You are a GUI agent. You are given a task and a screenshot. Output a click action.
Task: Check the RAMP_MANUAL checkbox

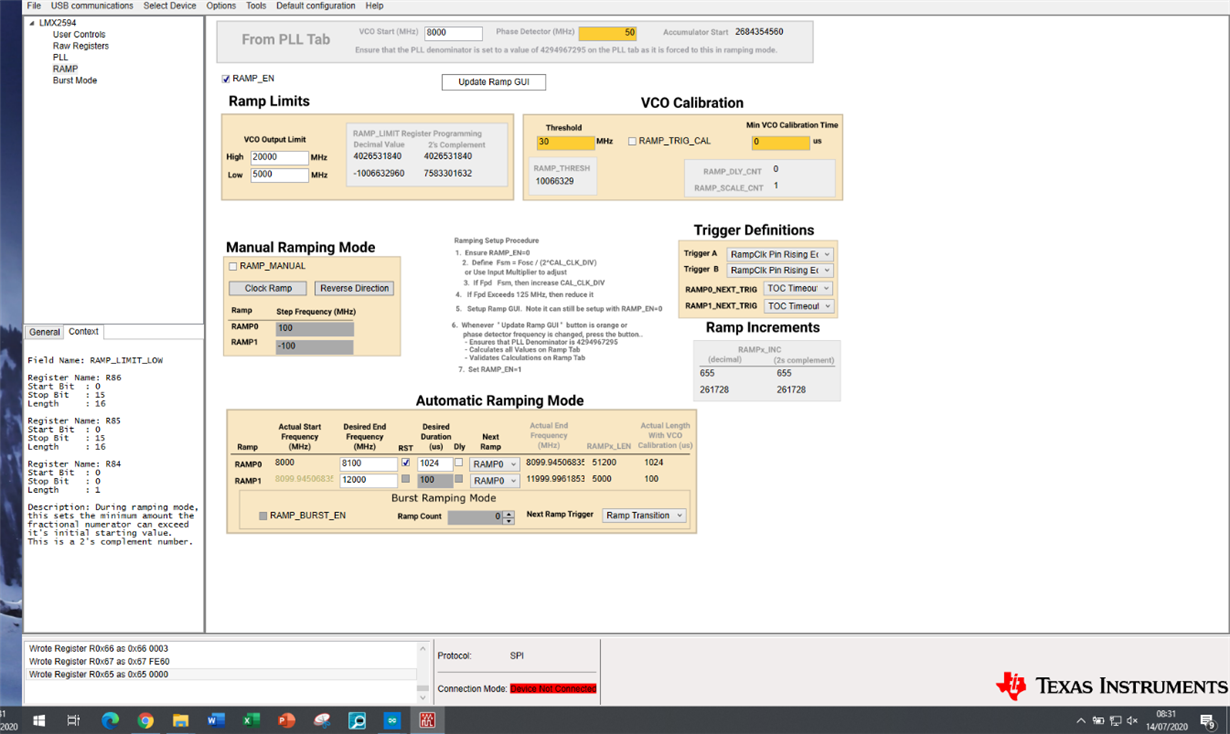[233, 266]
